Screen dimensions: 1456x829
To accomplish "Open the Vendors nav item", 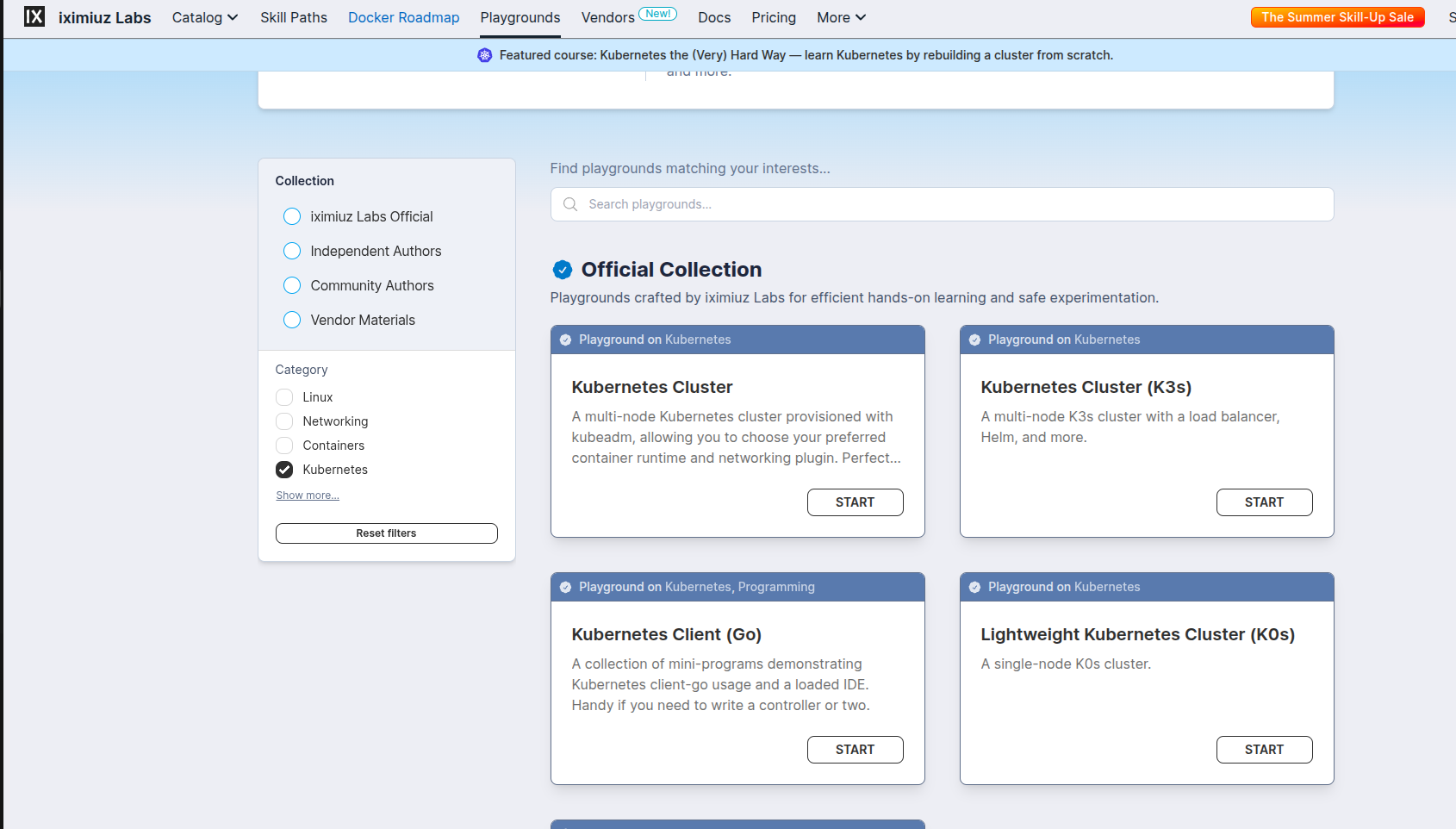I will [608, 17].
